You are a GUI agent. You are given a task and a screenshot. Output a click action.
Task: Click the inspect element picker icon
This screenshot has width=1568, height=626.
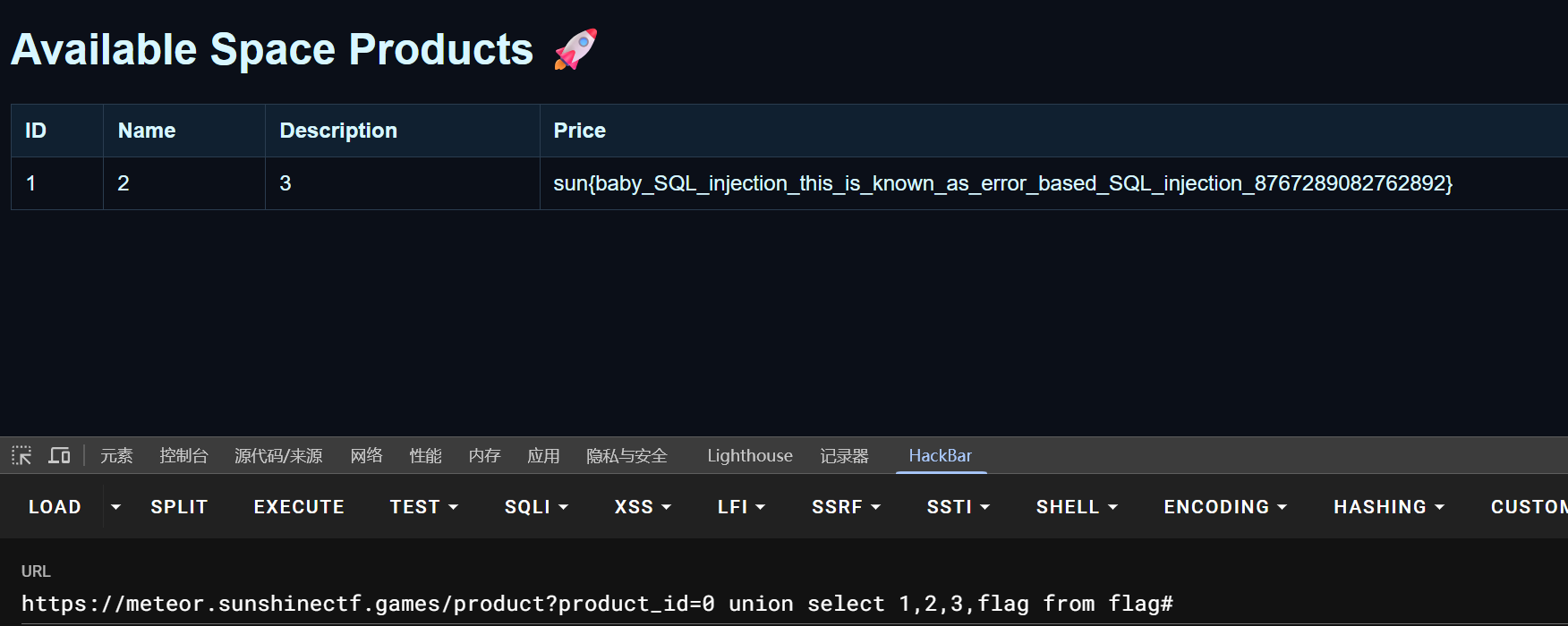click(x=21, y=456)
